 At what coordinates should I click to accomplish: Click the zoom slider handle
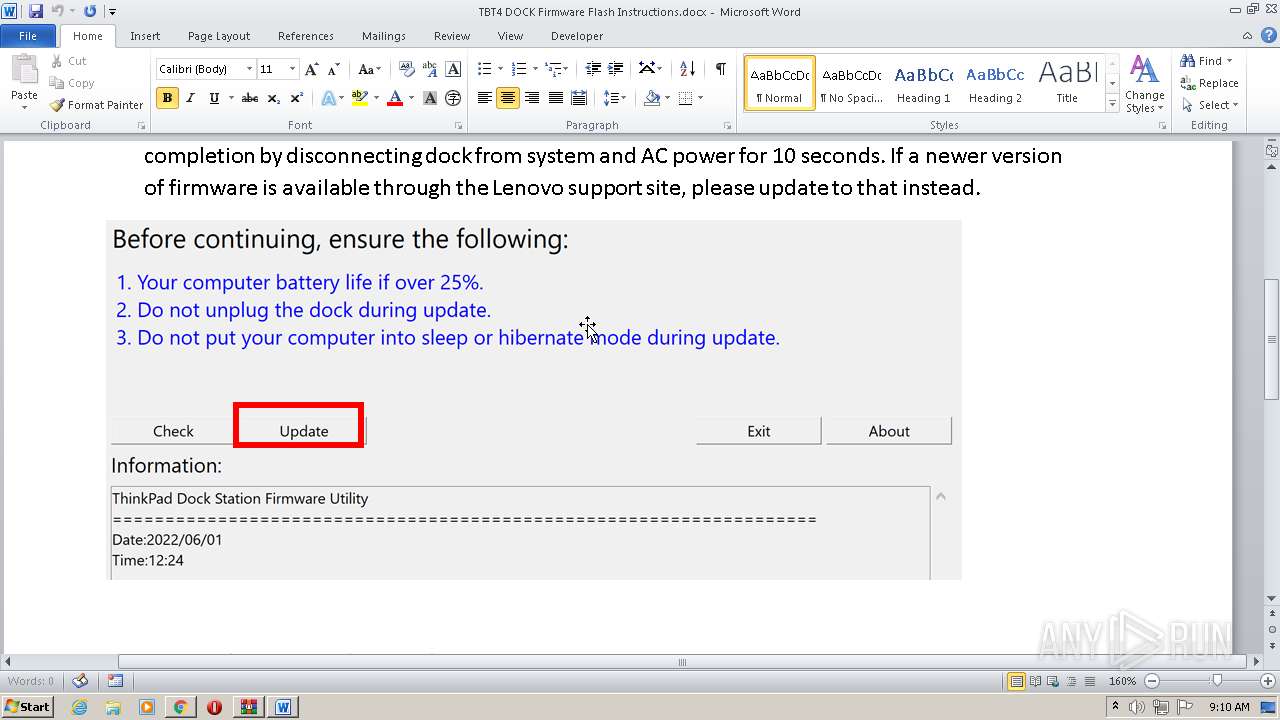[1217, 681]
